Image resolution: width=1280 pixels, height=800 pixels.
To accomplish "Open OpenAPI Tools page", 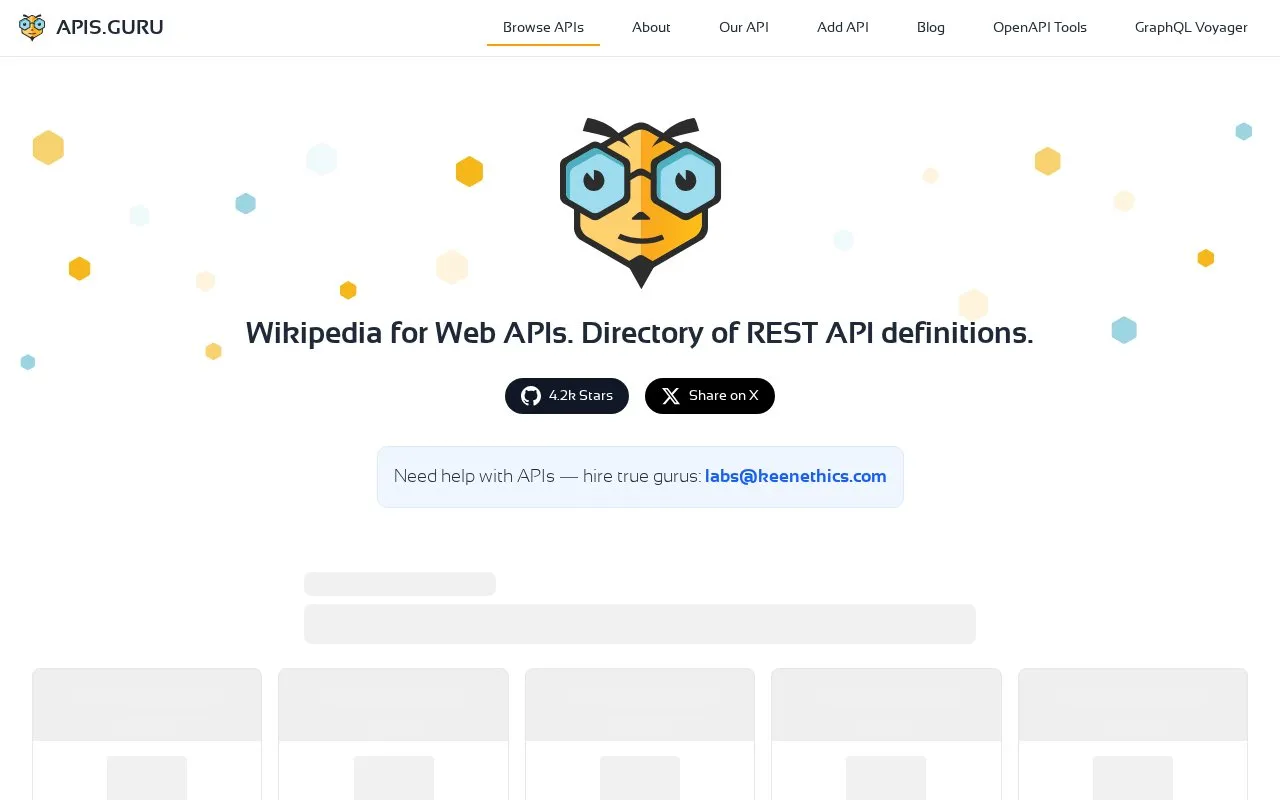I will (1040, 27).
